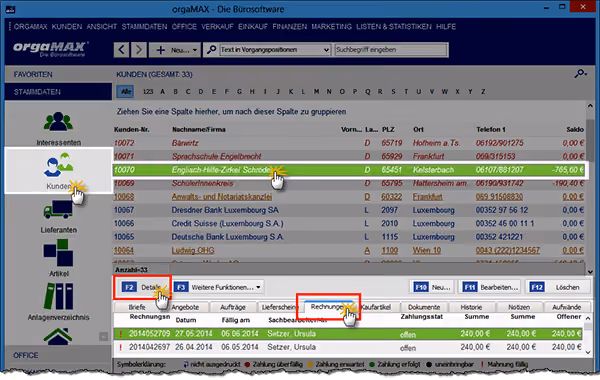The image size is (600, 380).
Task: Open the HILFE menu
Action: point(446,27)
